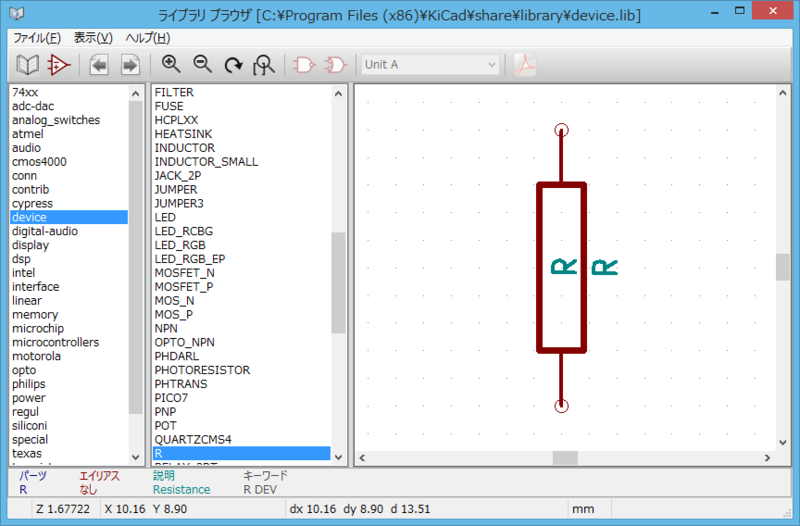800x526 pixels.
Task: Open the Unit A dropdown
Action: pos(430,65)
